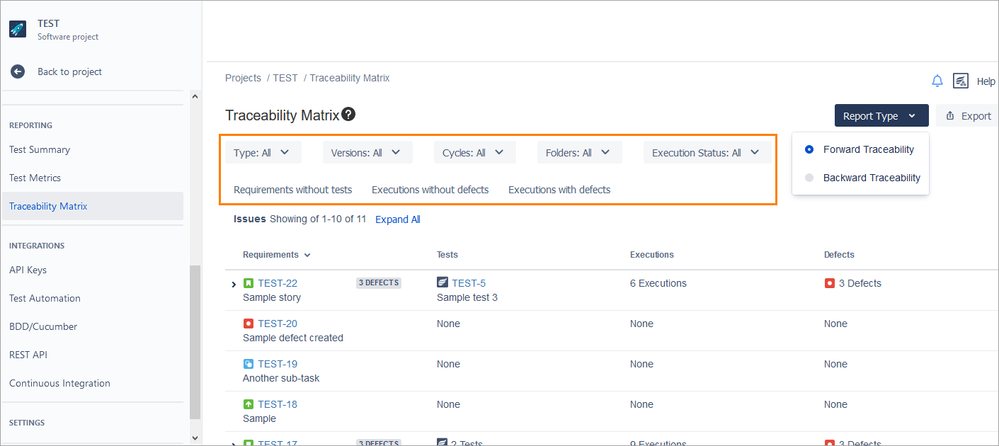Click the Export icon
Image resolution: width=999 pixels, height=446 pixels.
pyautogui.click(x=950, y=116)
